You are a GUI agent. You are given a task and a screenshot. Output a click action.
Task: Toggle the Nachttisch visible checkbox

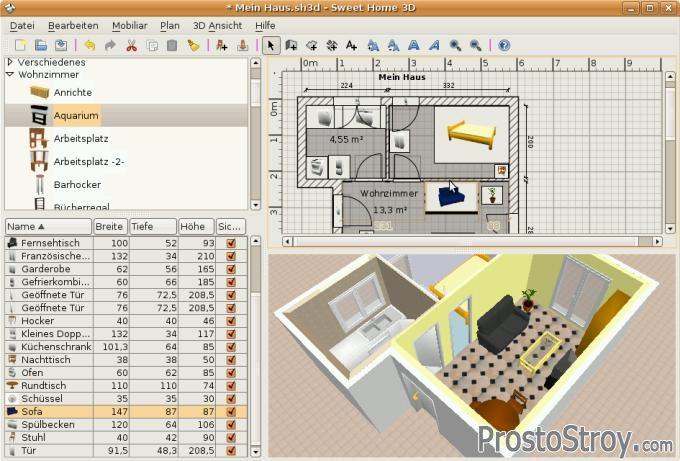pyautogui.click(x=231, y=360)
